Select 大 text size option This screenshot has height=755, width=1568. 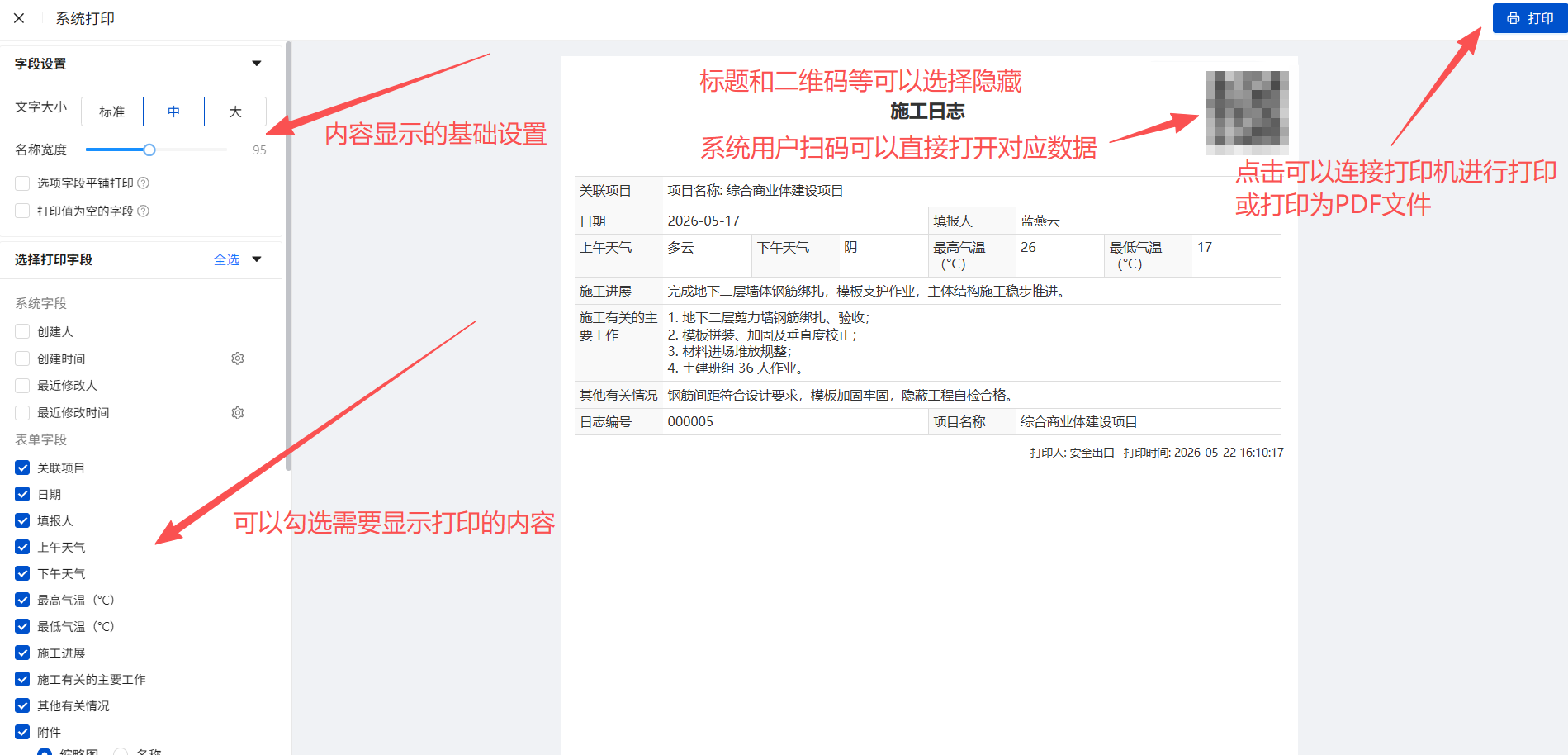(235, 112)
